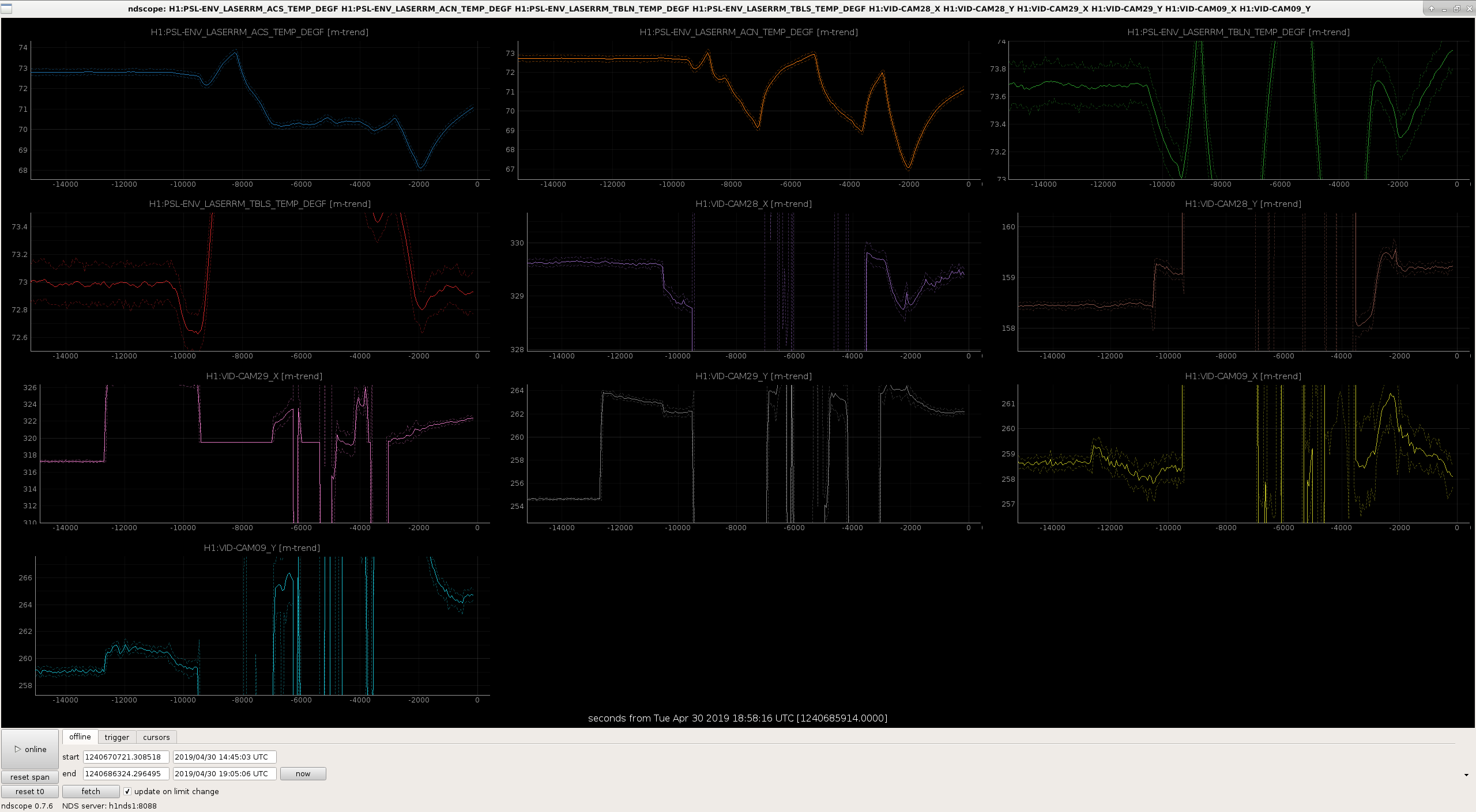Click the reset span button
Screen dimensions: 1476x812
coord(30,777)
